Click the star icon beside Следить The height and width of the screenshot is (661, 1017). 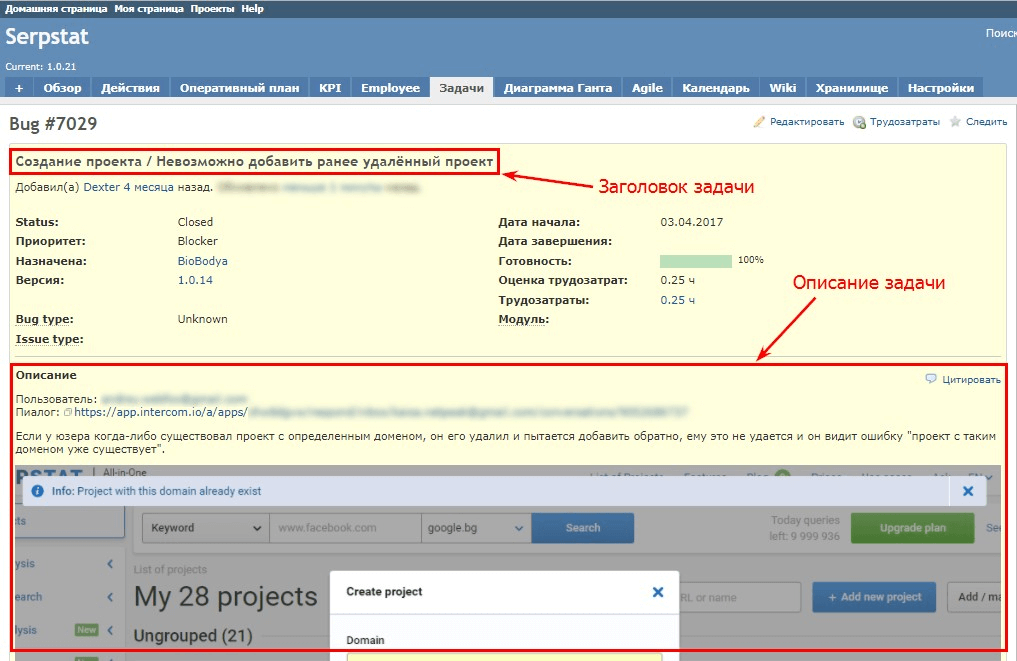point(955,121)
